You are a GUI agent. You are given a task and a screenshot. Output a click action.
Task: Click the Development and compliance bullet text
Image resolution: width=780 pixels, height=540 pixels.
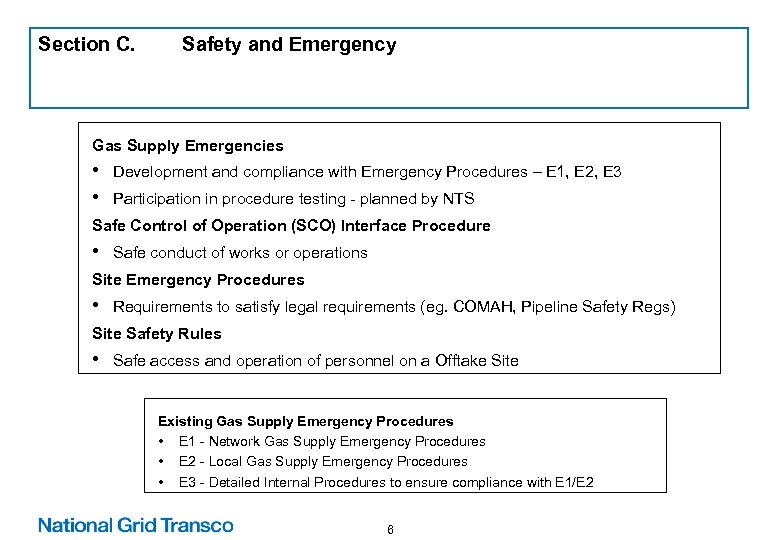coord(367,172)
